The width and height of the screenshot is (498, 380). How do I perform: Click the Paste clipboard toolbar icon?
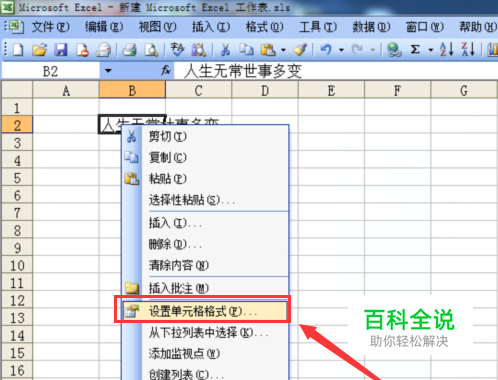[269, 50]
